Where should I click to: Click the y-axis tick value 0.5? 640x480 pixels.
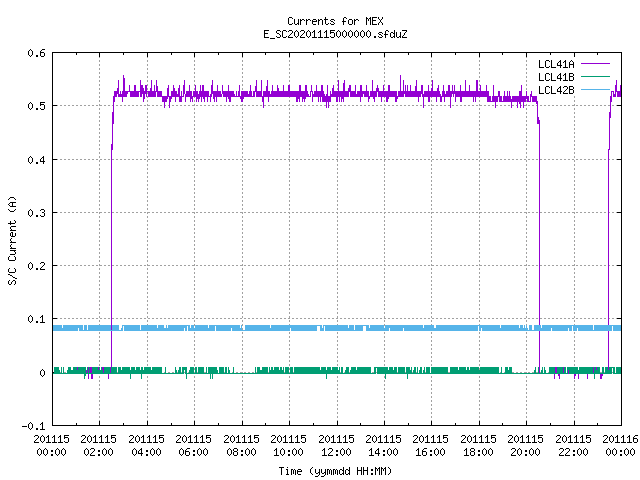[x=36, y=106]
